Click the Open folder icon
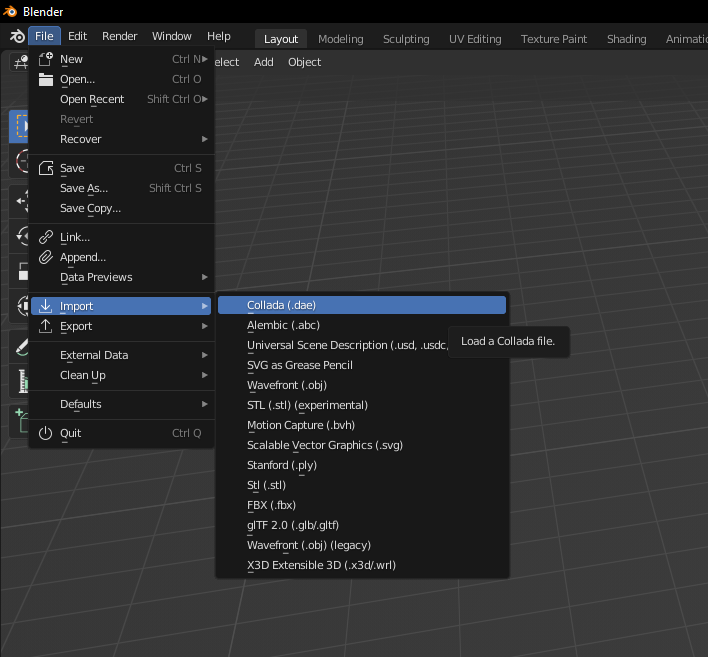The image size is (708, 657). pos(46,79)
